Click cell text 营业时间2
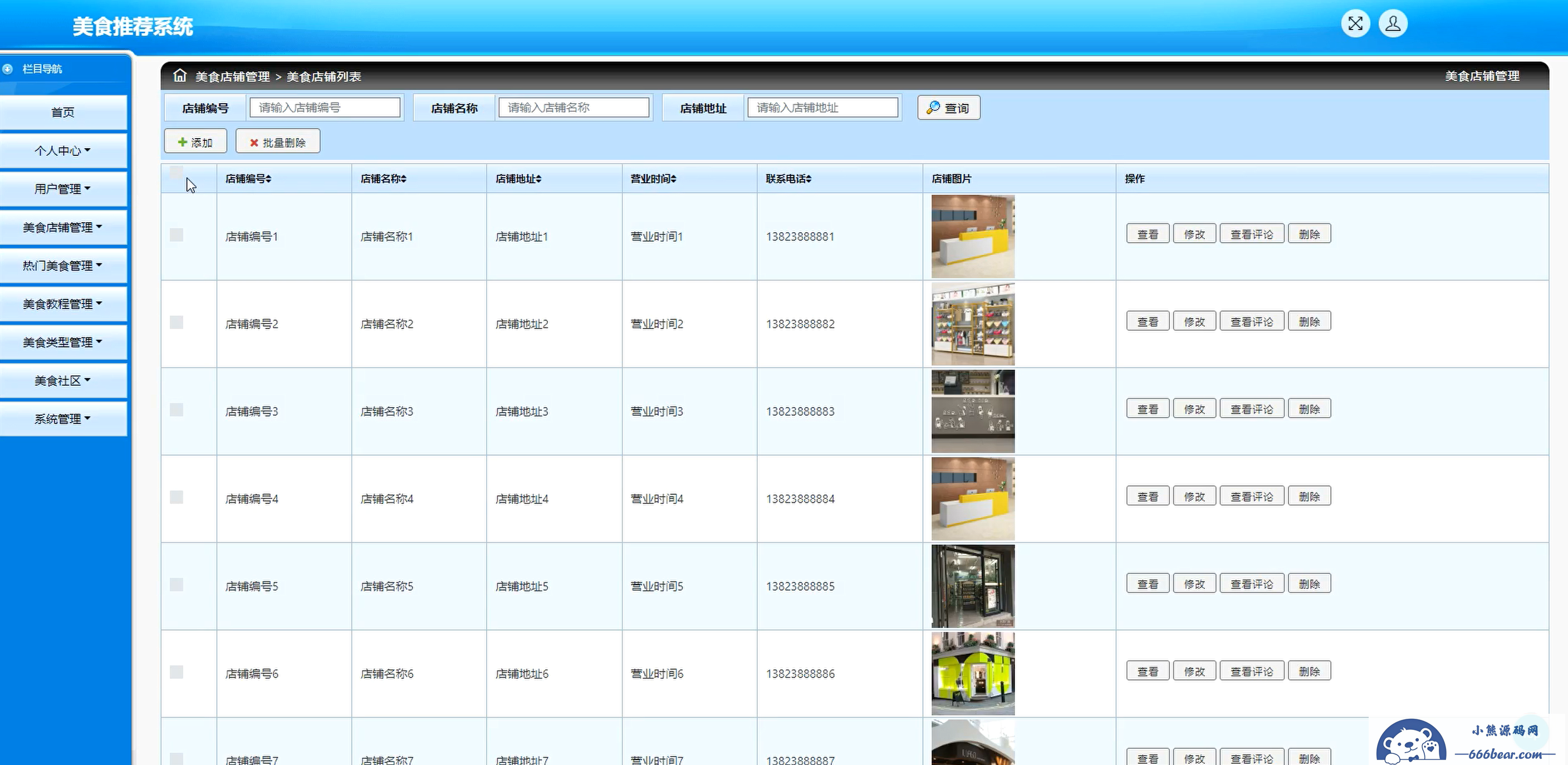 [657, 324]
